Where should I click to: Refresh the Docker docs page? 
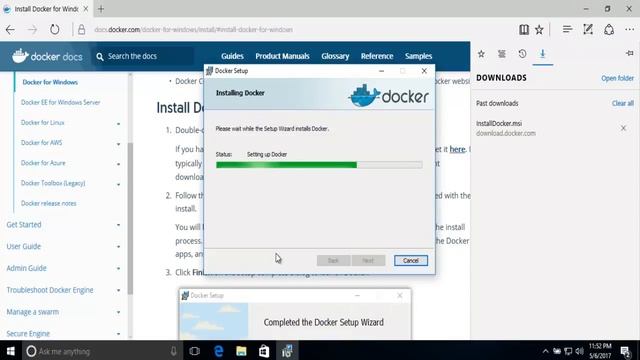pos(55,30)
